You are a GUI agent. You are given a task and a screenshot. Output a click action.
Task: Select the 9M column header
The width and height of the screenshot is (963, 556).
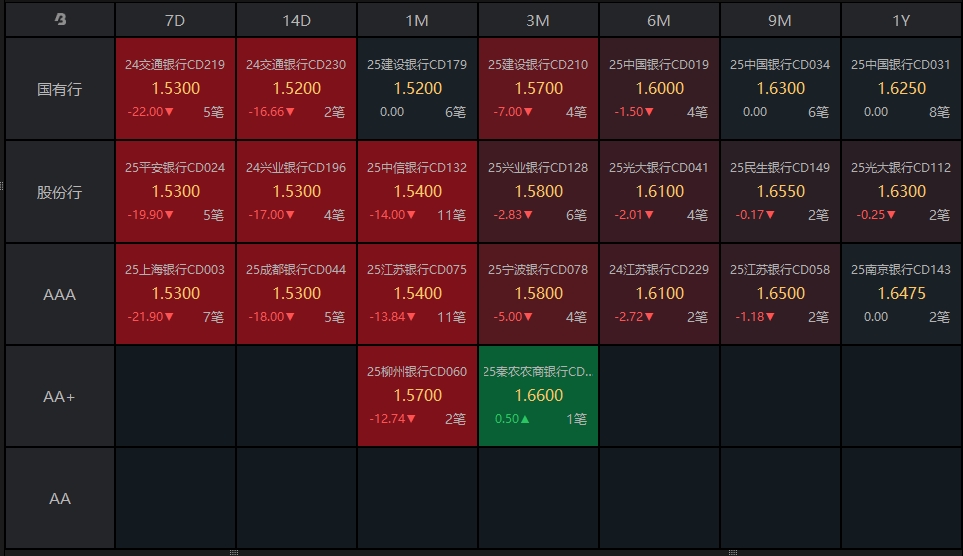click(780, 20)
